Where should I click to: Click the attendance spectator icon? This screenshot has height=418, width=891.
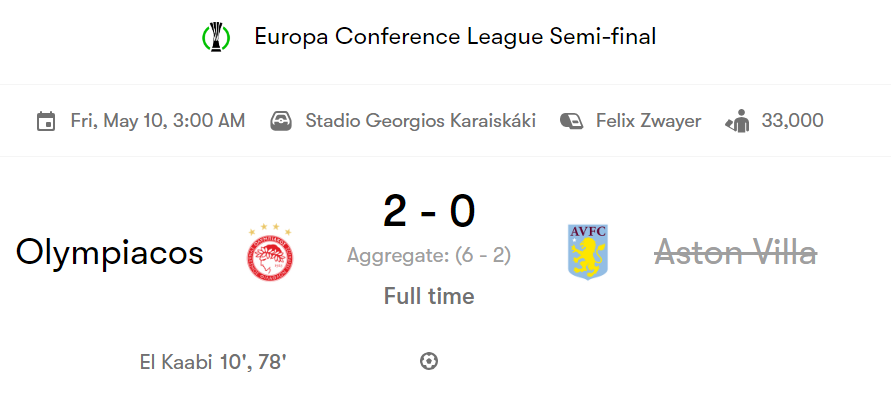click(738, 122)
